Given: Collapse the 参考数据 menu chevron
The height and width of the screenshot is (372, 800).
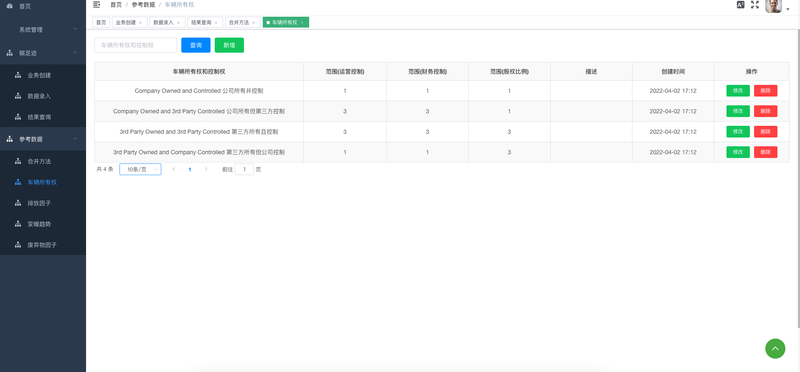Looking at the screenshot, I should (75, 139).
